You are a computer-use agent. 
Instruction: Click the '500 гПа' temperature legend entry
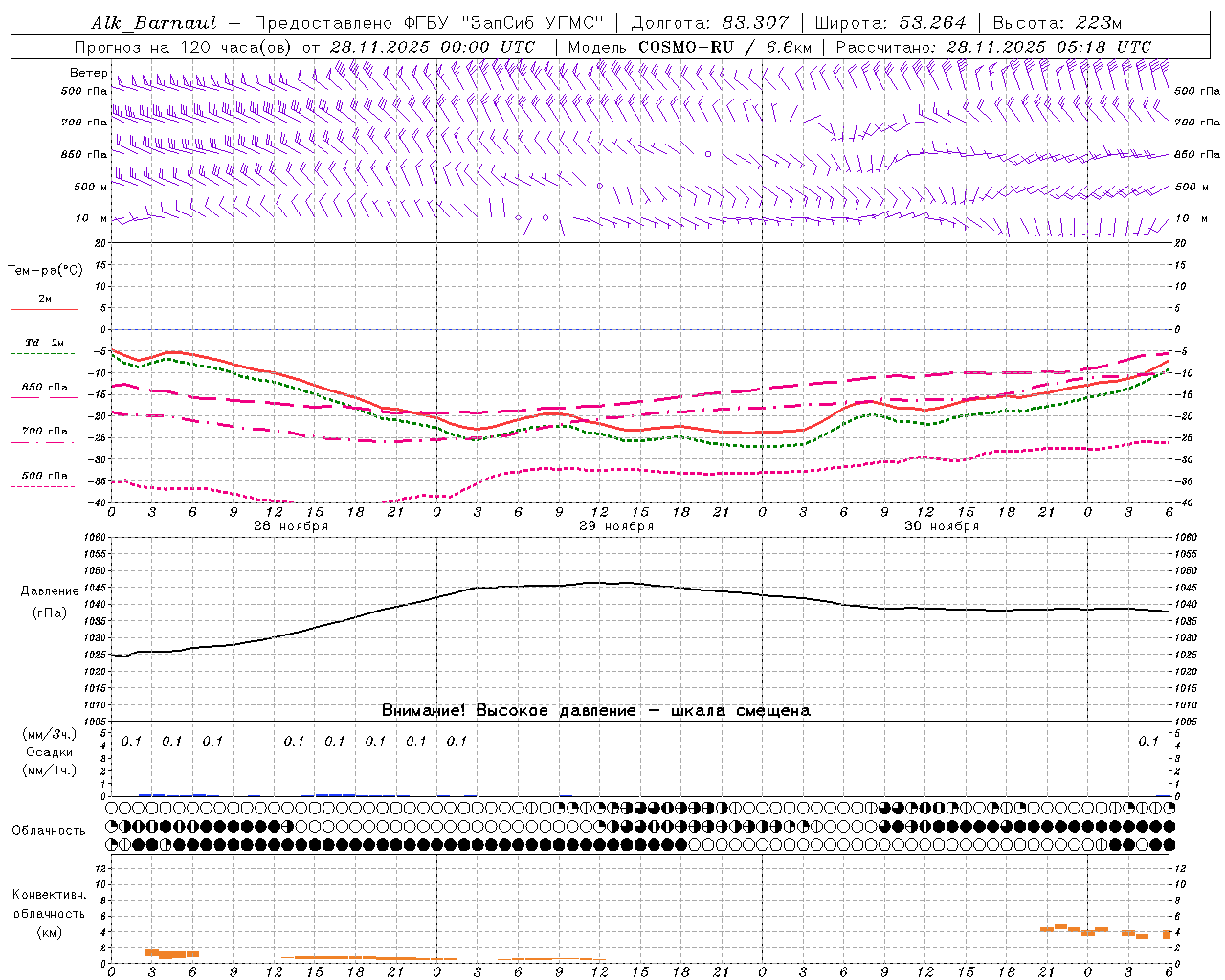(45, 476)
